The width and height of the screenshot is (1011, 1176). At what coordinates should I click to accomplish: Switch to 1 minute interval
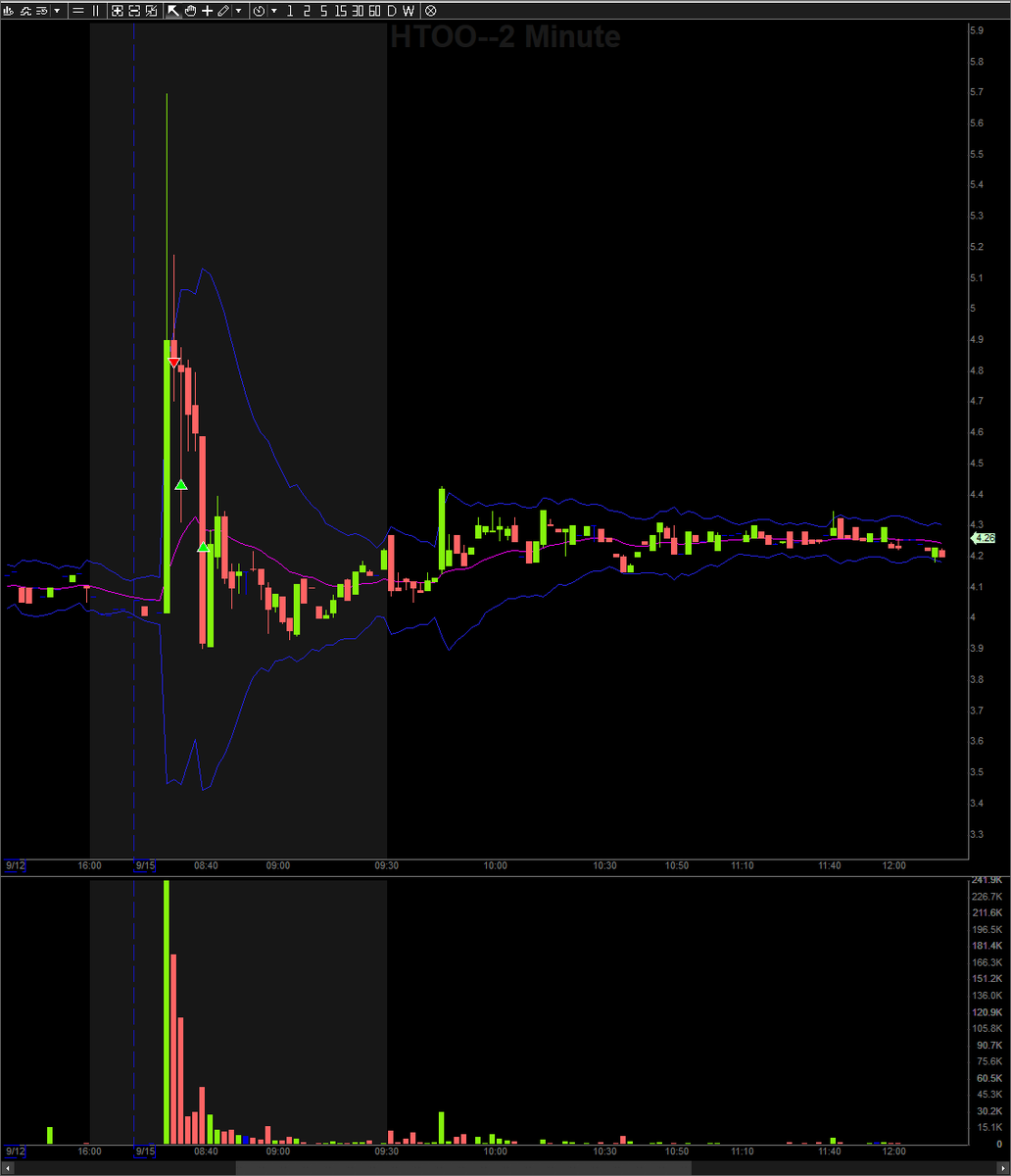click(290, 11)
